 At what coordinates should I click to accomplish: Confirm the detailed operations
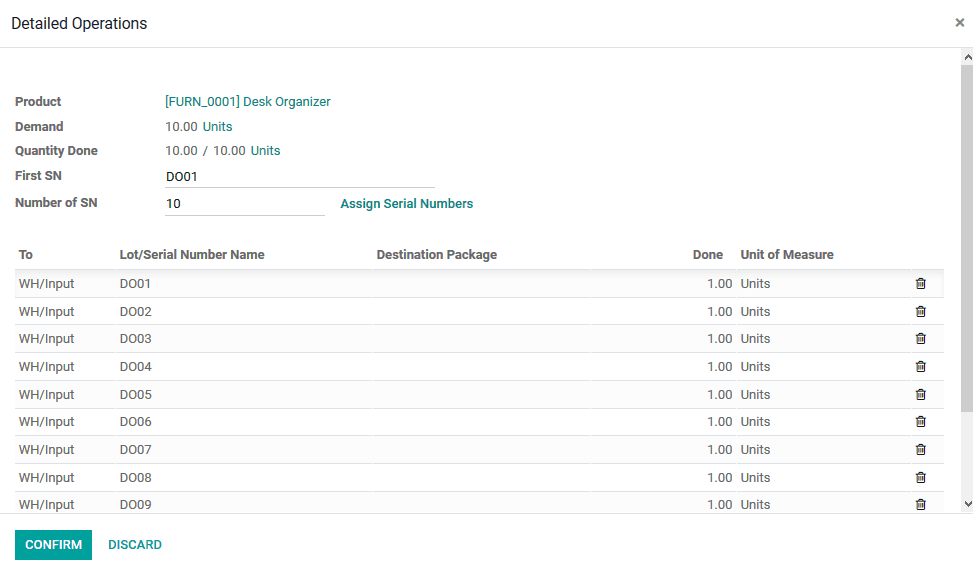point(53,545)
